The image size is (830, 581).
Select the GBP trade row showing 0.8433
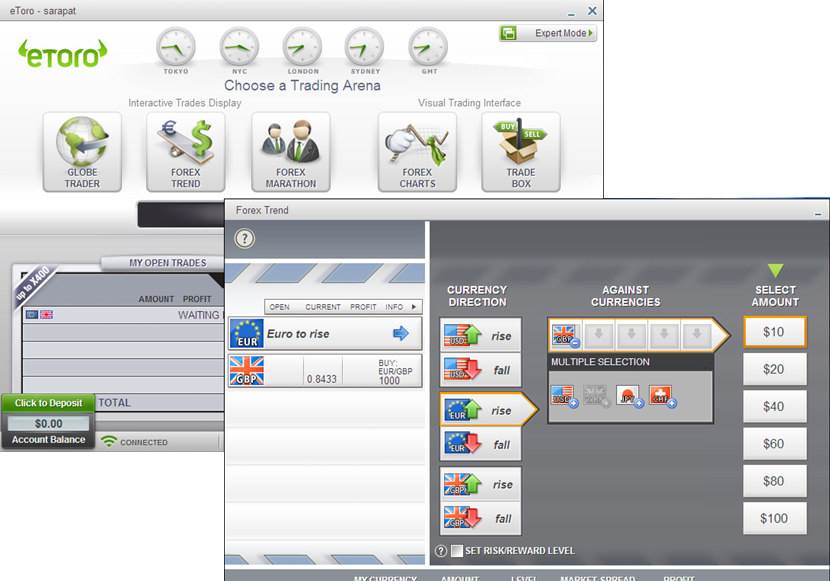[x=325, y=371]
